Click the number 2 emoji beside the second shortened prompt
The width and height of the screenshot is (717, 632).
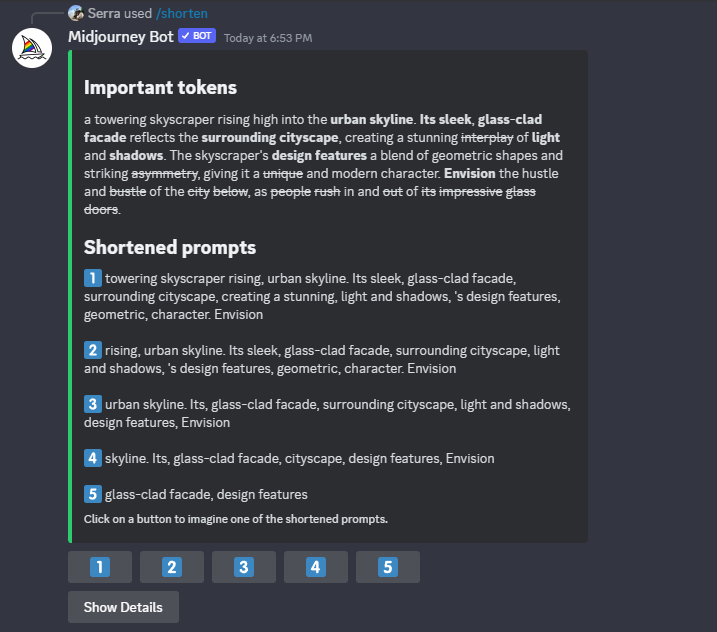(93, 350)
